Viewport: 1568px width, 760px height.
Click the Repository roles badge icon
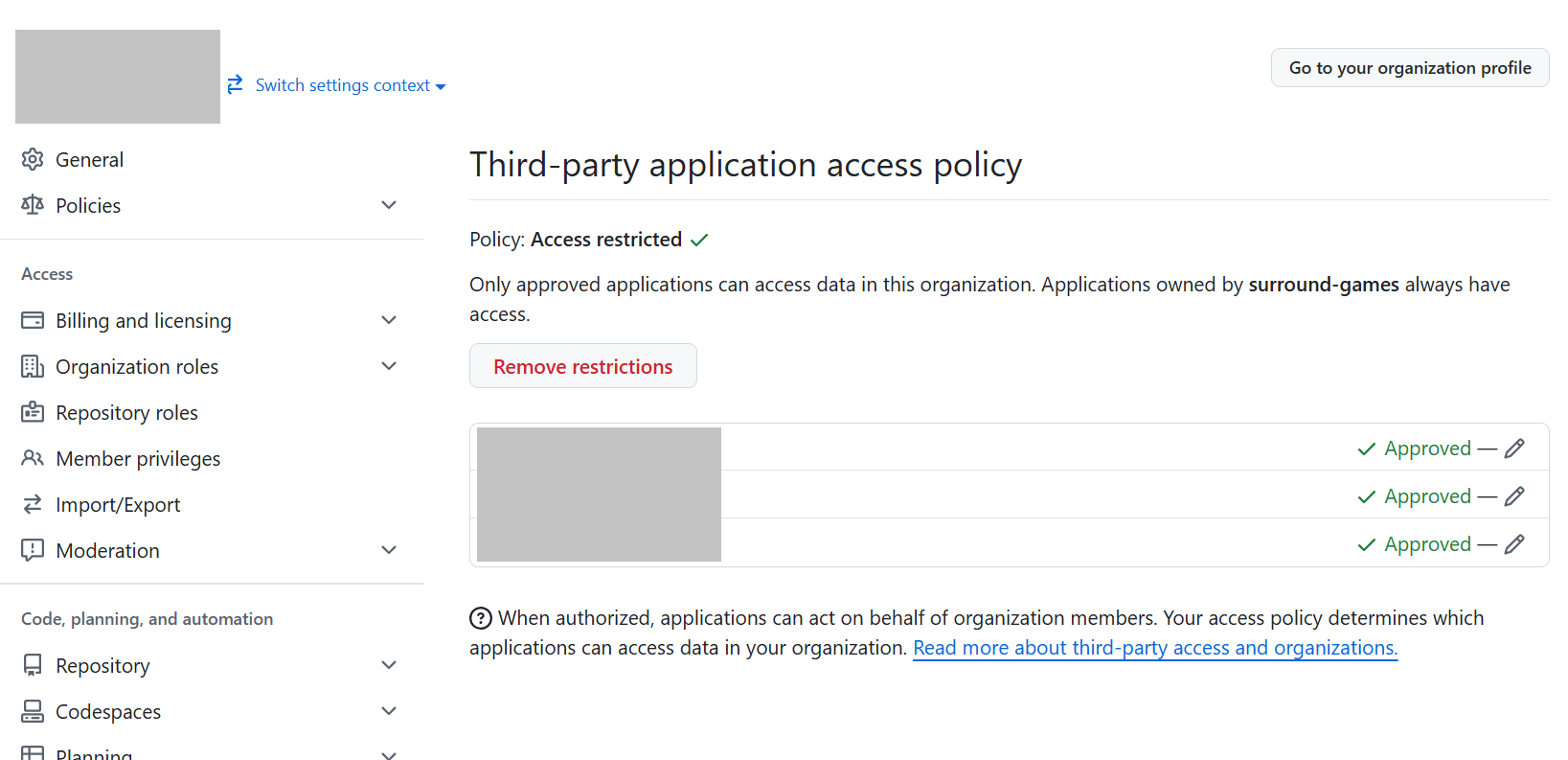[x=33, y=412]
